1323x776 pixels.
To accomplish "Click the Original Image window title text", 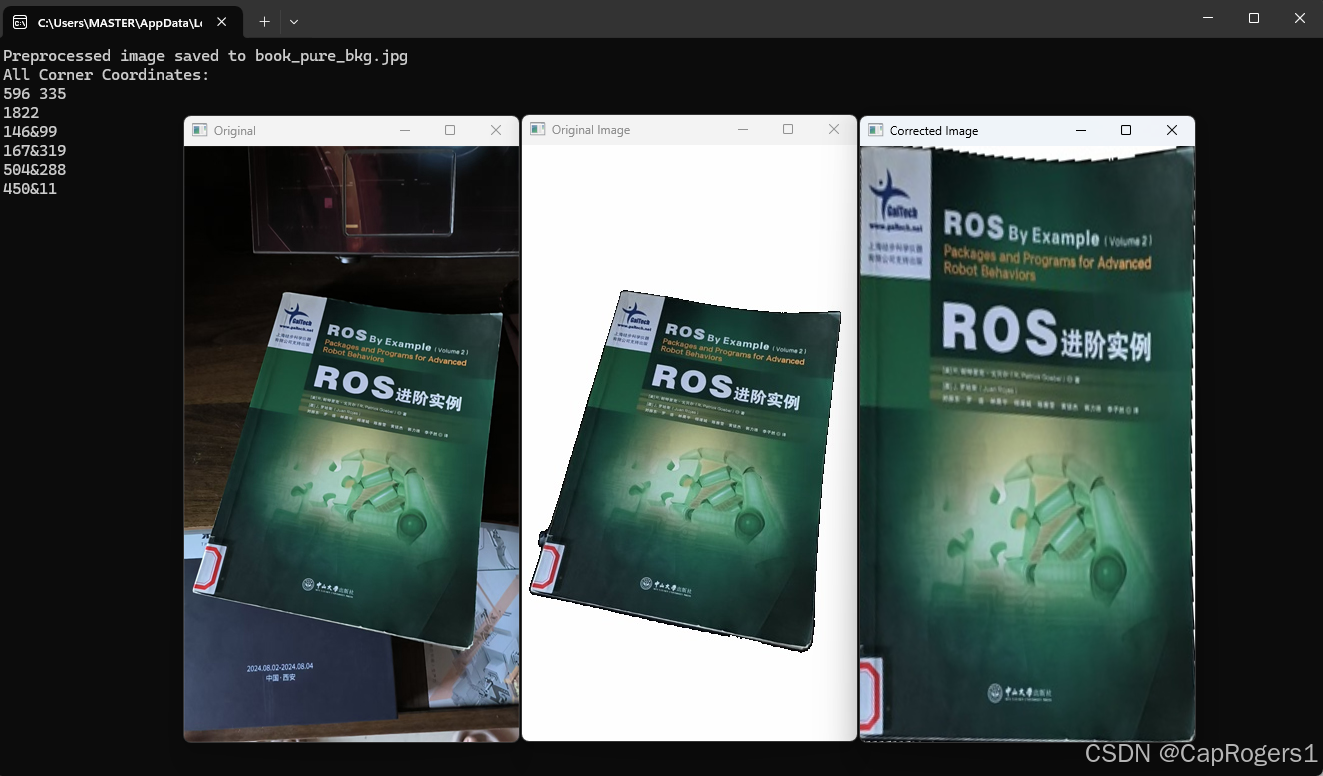I will click(591, 130).
